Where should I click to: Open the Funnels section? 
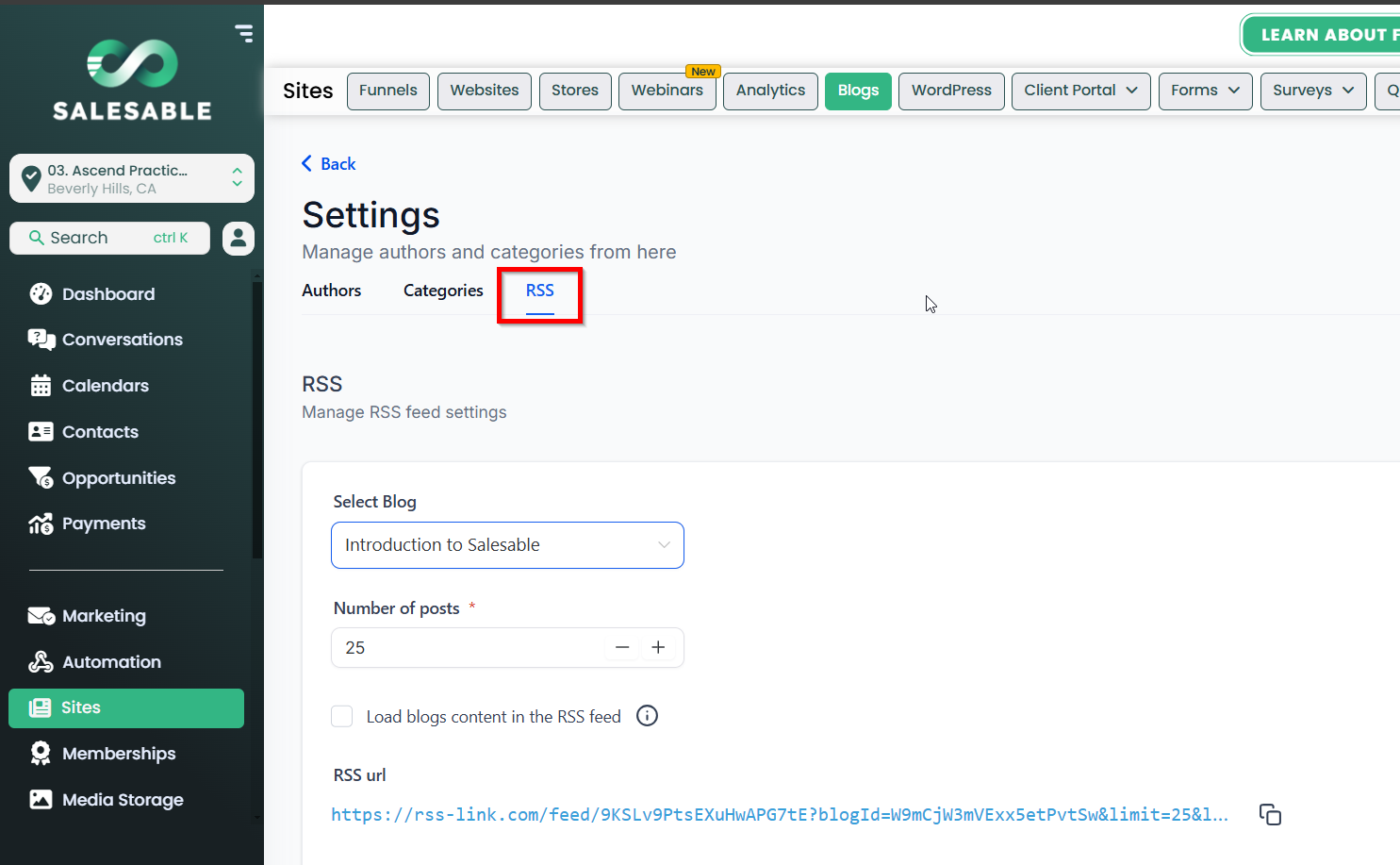coord(388,91)
